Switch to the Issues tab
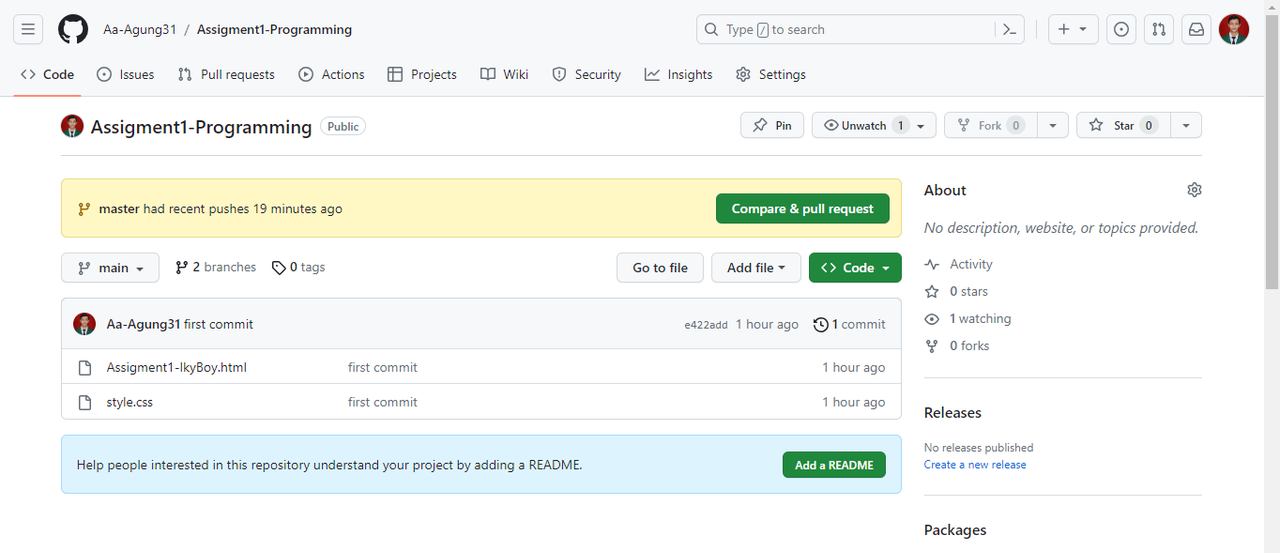This screenshot has width=1280, height=553. pos(126,74)
